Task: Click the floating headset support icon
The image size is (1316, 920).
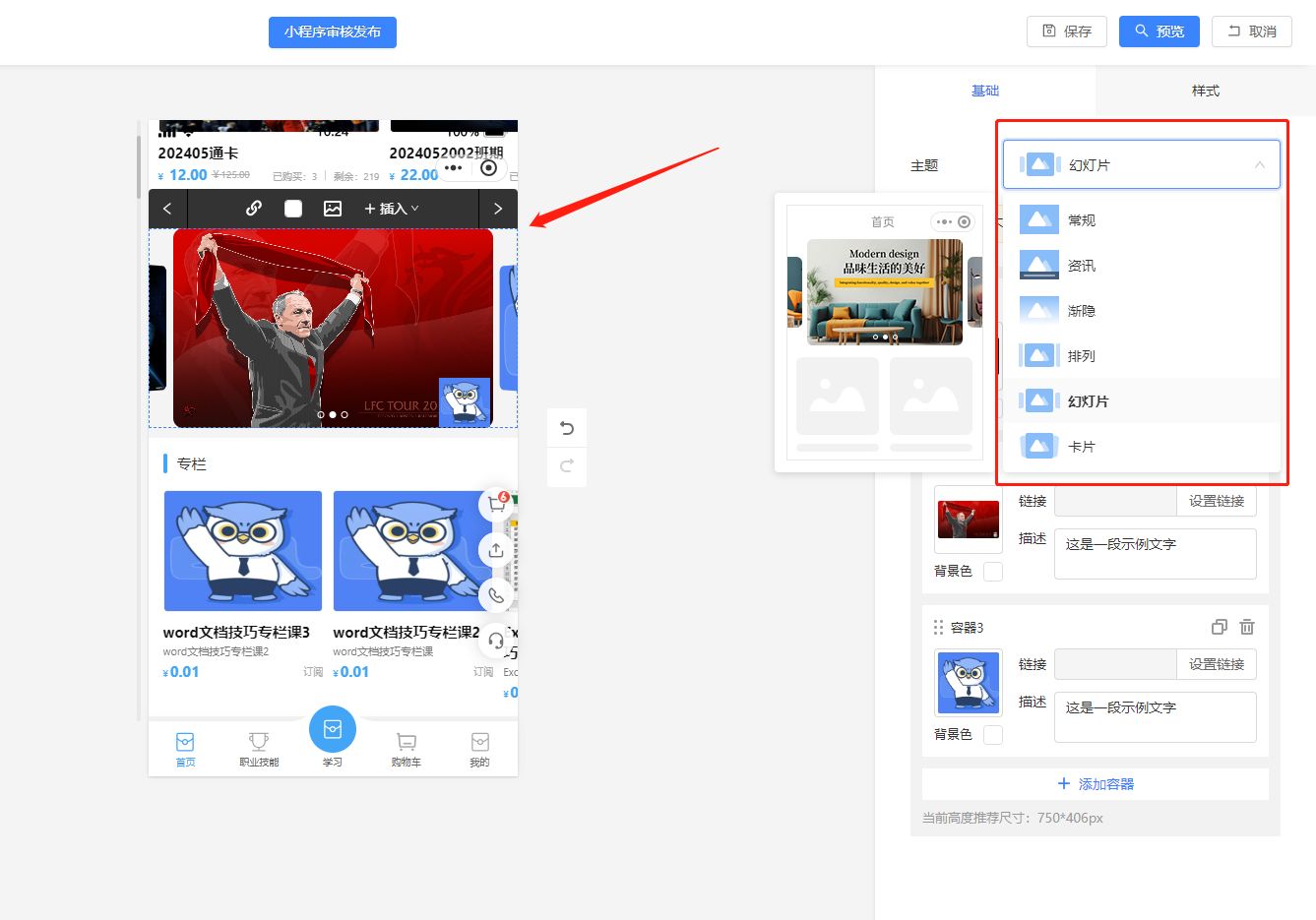Action: tap(496, 641)
